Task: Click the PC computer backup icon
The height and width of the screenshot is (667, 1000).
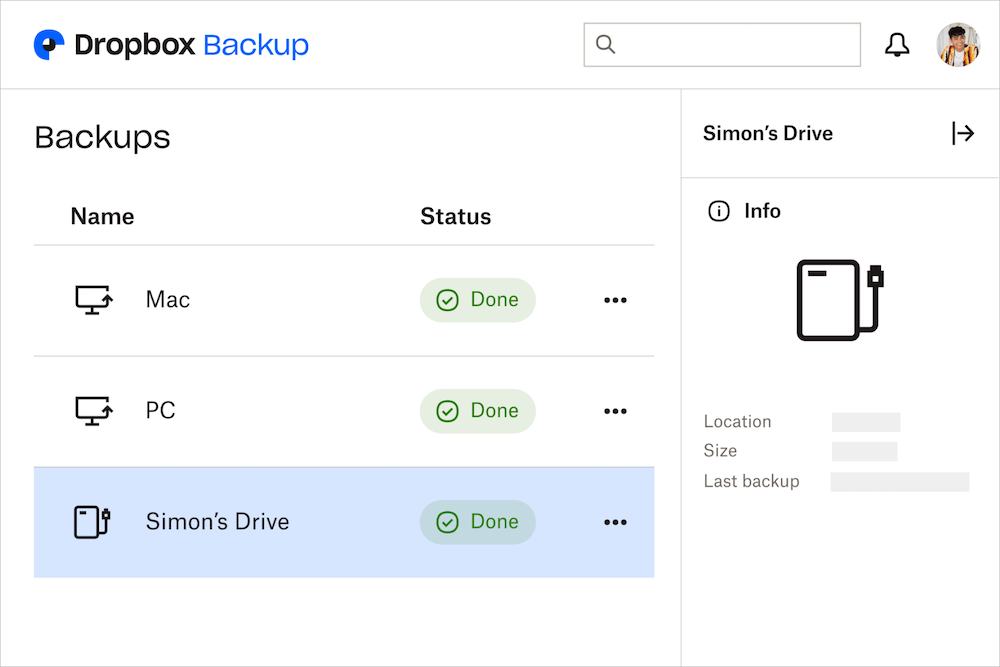Action: click(94, 411)
